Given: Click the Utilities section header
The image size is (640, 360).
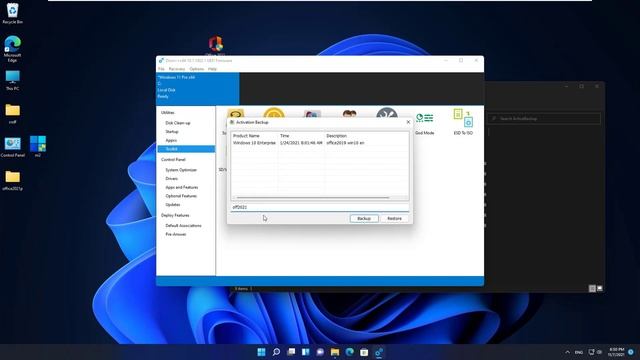Looking at the screenshot, I should 168,113.
